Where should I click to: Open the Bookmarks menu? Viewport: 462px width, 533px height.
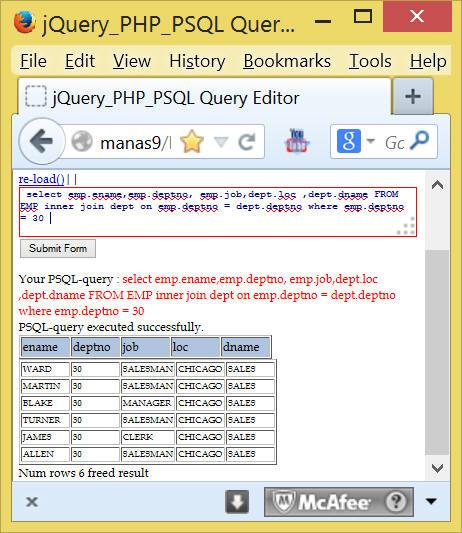[287, 61]
